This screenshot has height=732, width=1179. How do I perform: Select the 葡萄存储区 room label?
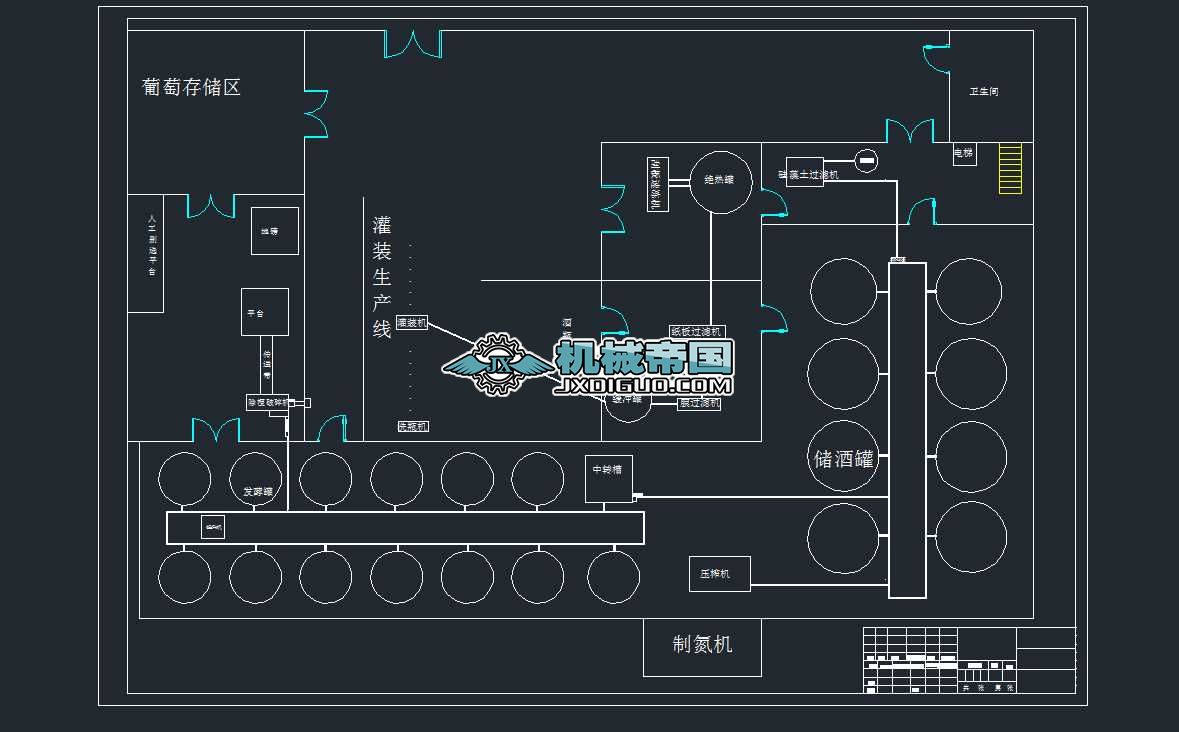click(x=191, y=87)
